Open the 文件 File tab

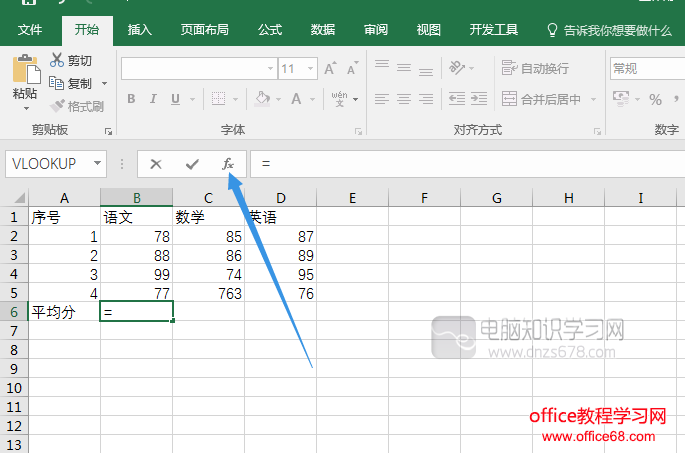(x=30, y=30)
